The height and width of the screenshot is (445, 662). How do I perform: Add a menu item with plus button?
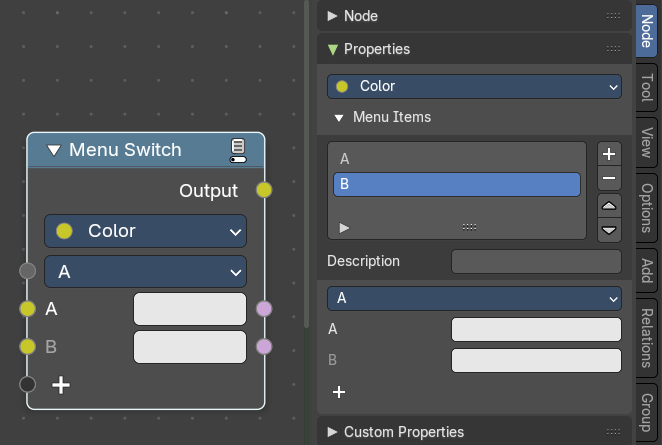tap(609, 154)
